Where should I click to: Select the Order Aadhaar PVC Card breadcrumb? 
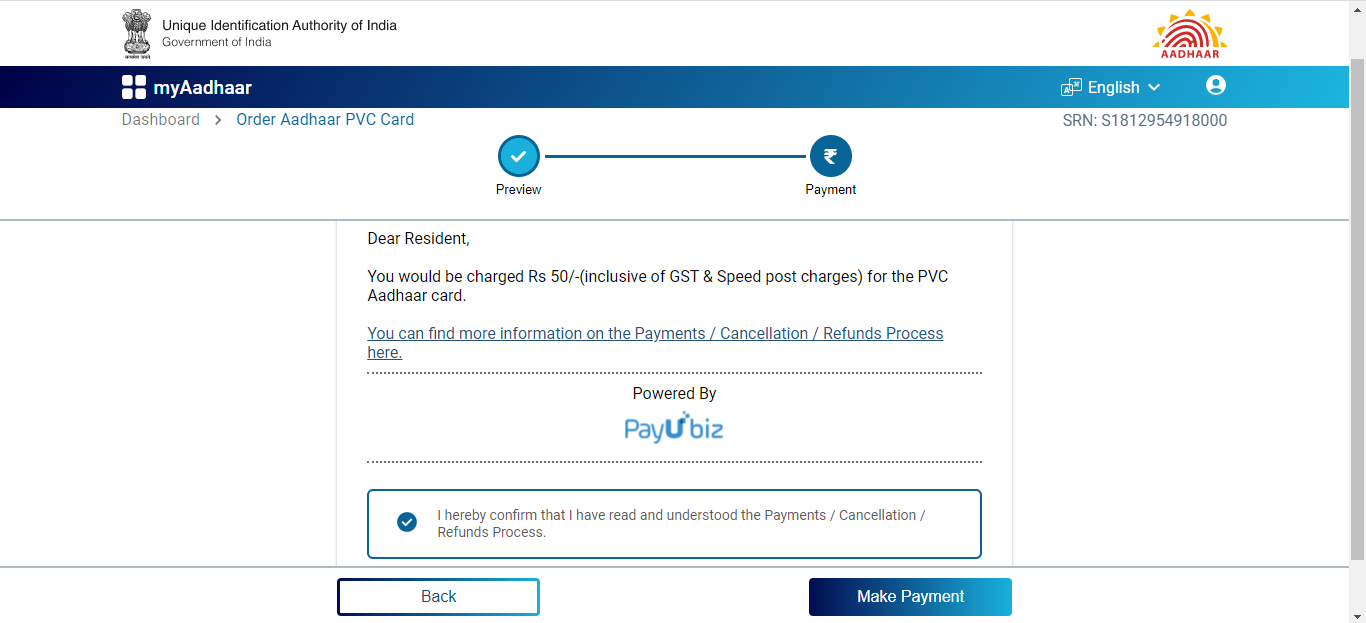pos(325,120)
